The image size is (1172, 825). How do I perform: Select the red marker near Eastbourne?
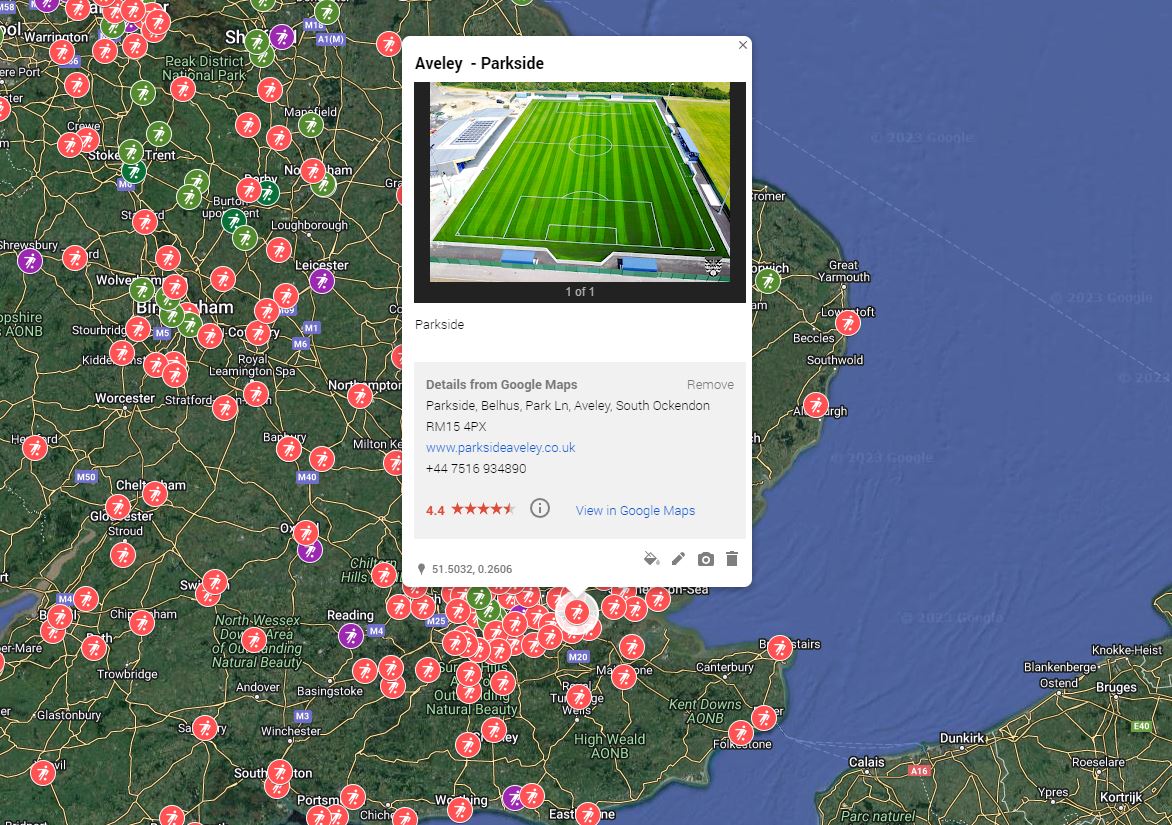587,815
